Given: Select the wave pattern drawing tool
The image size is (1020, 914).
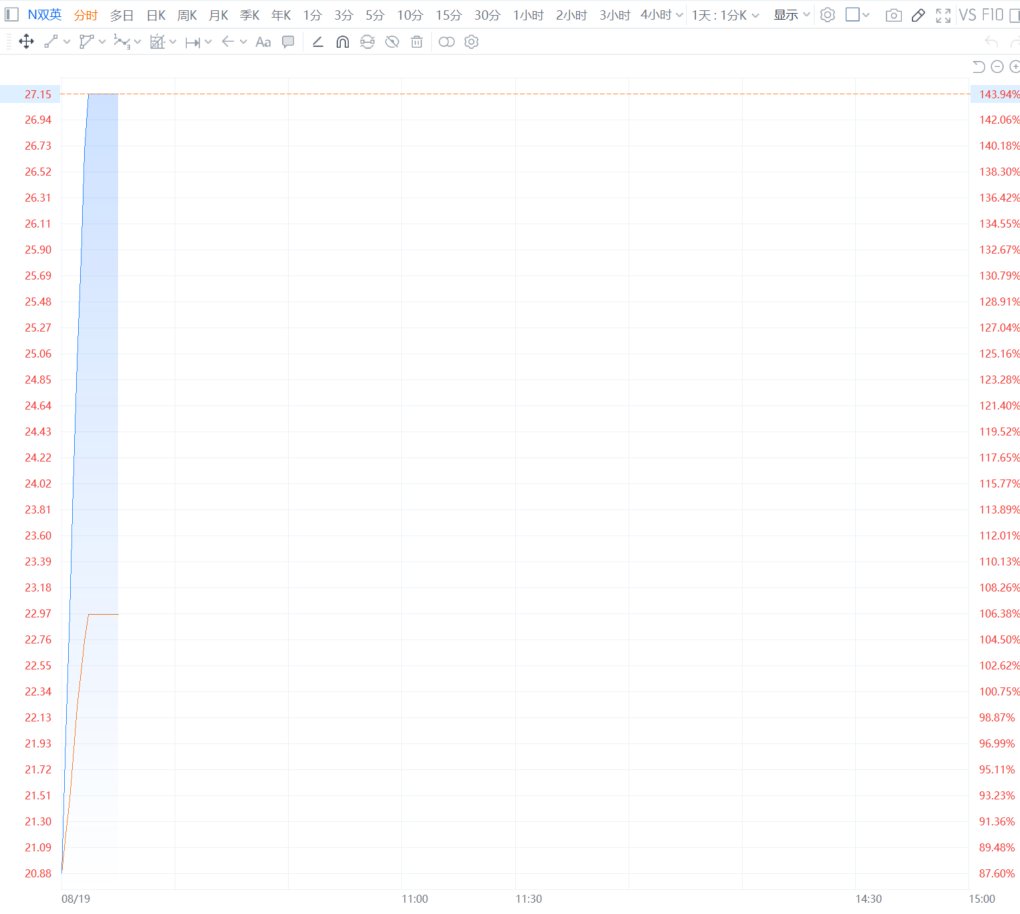Looking at the screenshot, I should (x=121, y=42).
